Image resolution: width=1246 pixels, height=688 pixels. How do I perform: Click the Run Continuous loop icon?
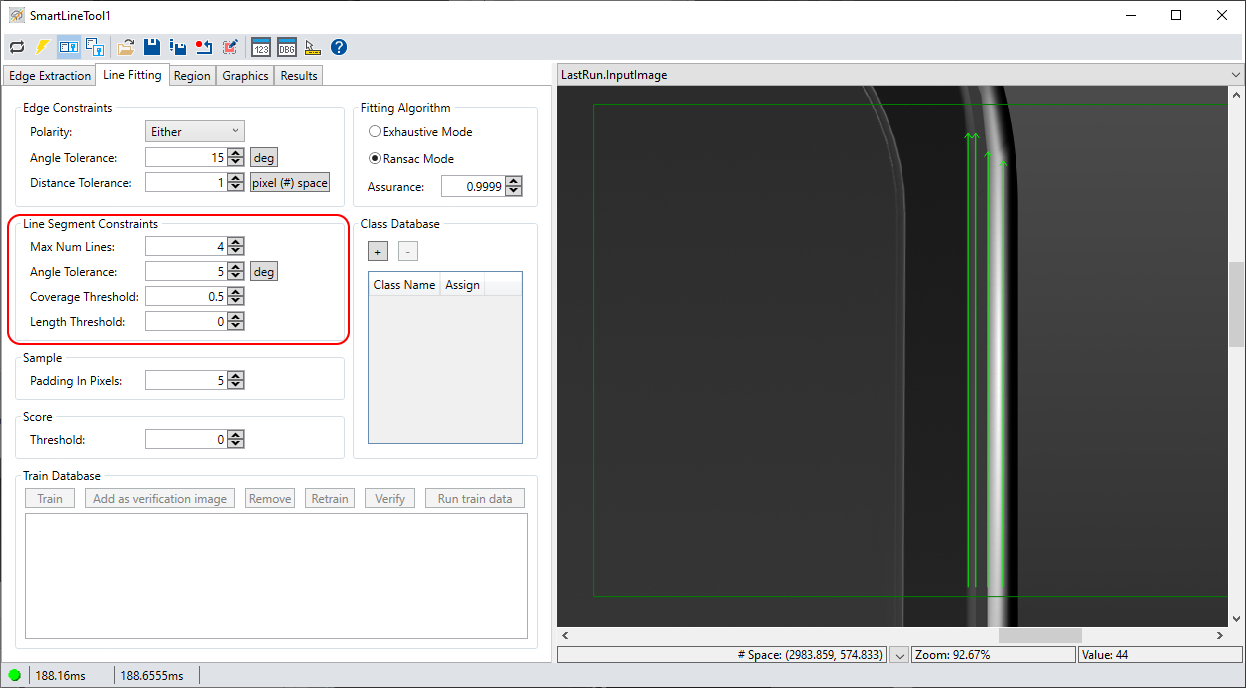(16, 46)
